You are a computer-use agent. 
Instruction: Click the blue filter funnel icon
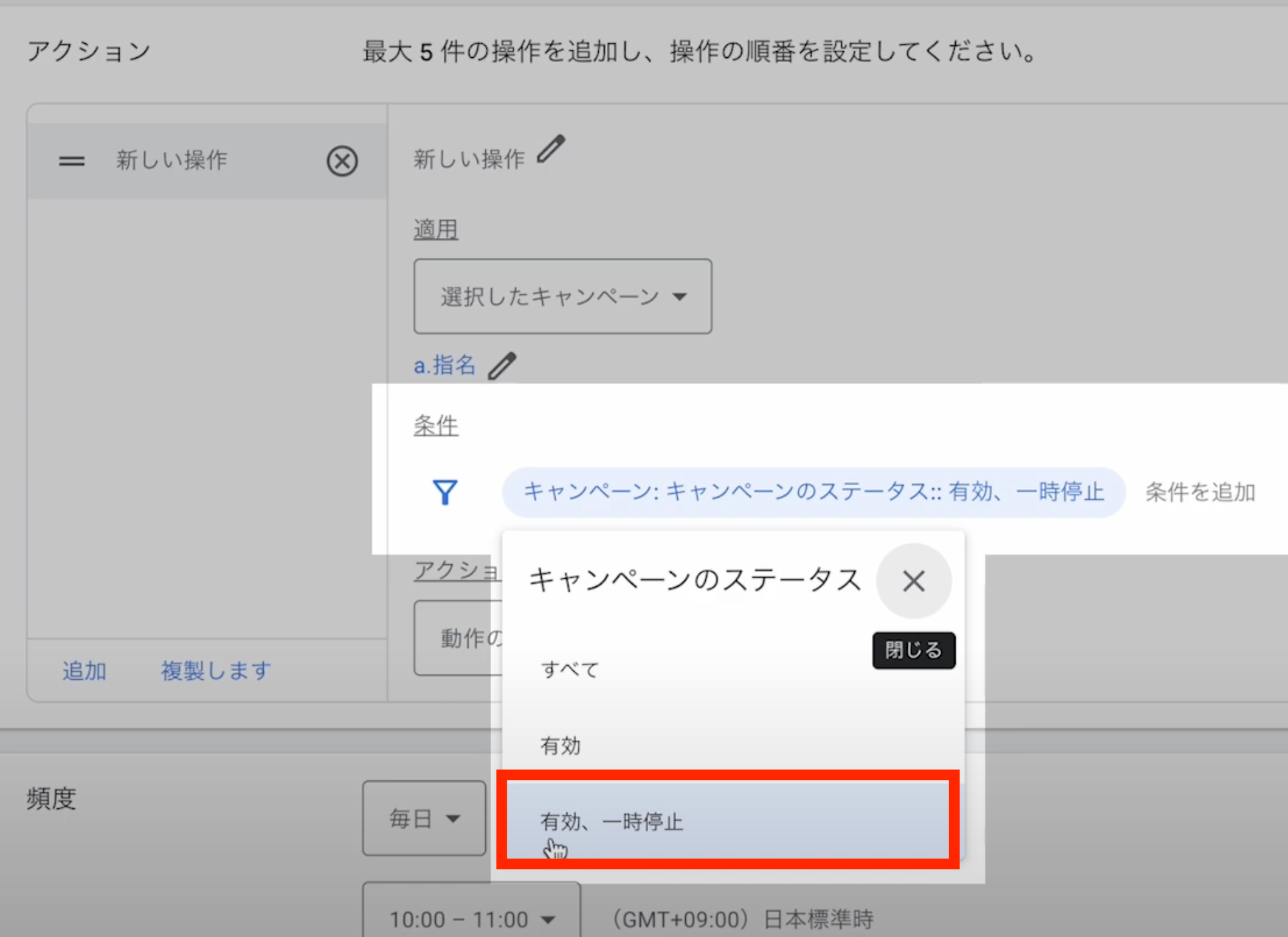point(445,492)
